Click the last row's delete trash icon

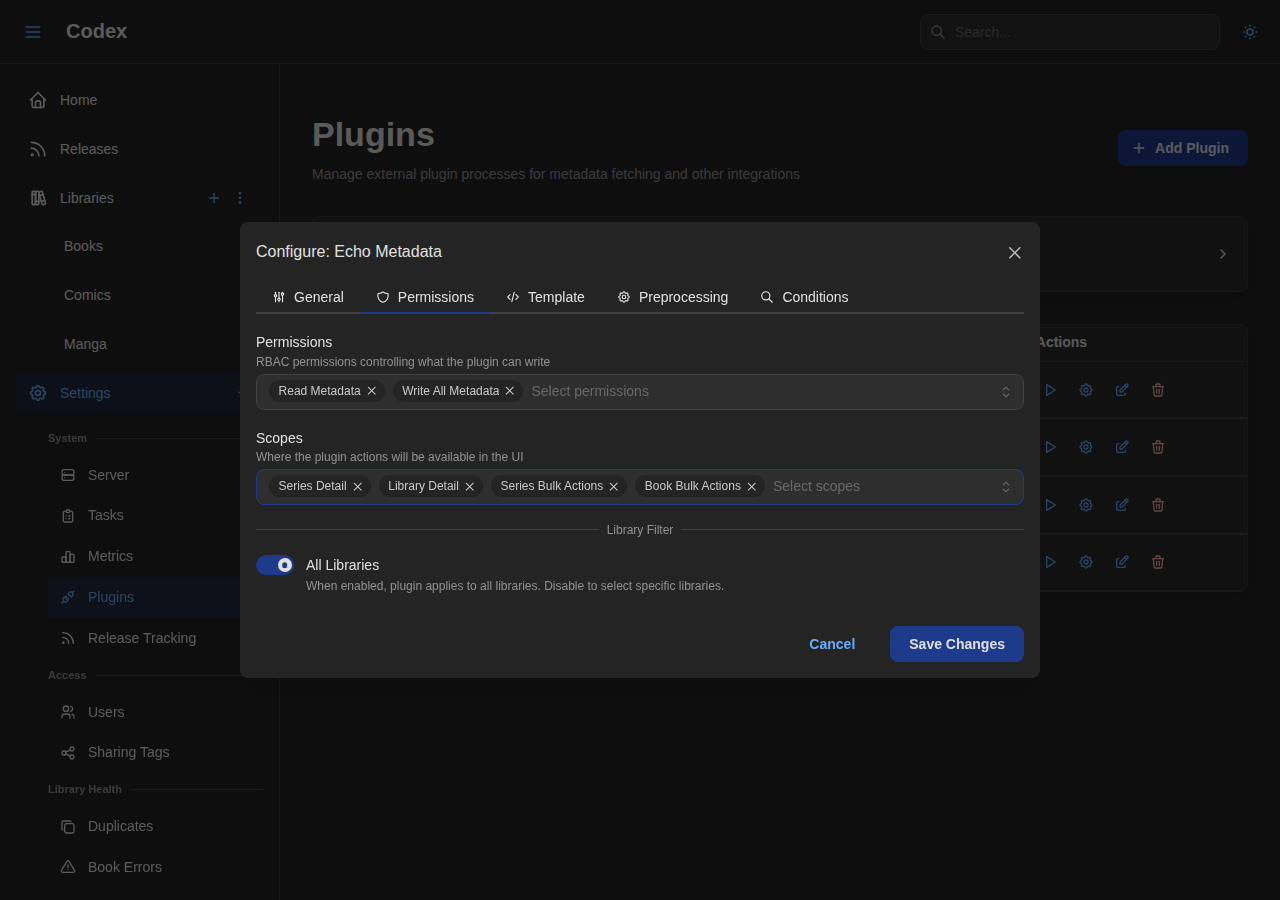tap(1158, 562)
